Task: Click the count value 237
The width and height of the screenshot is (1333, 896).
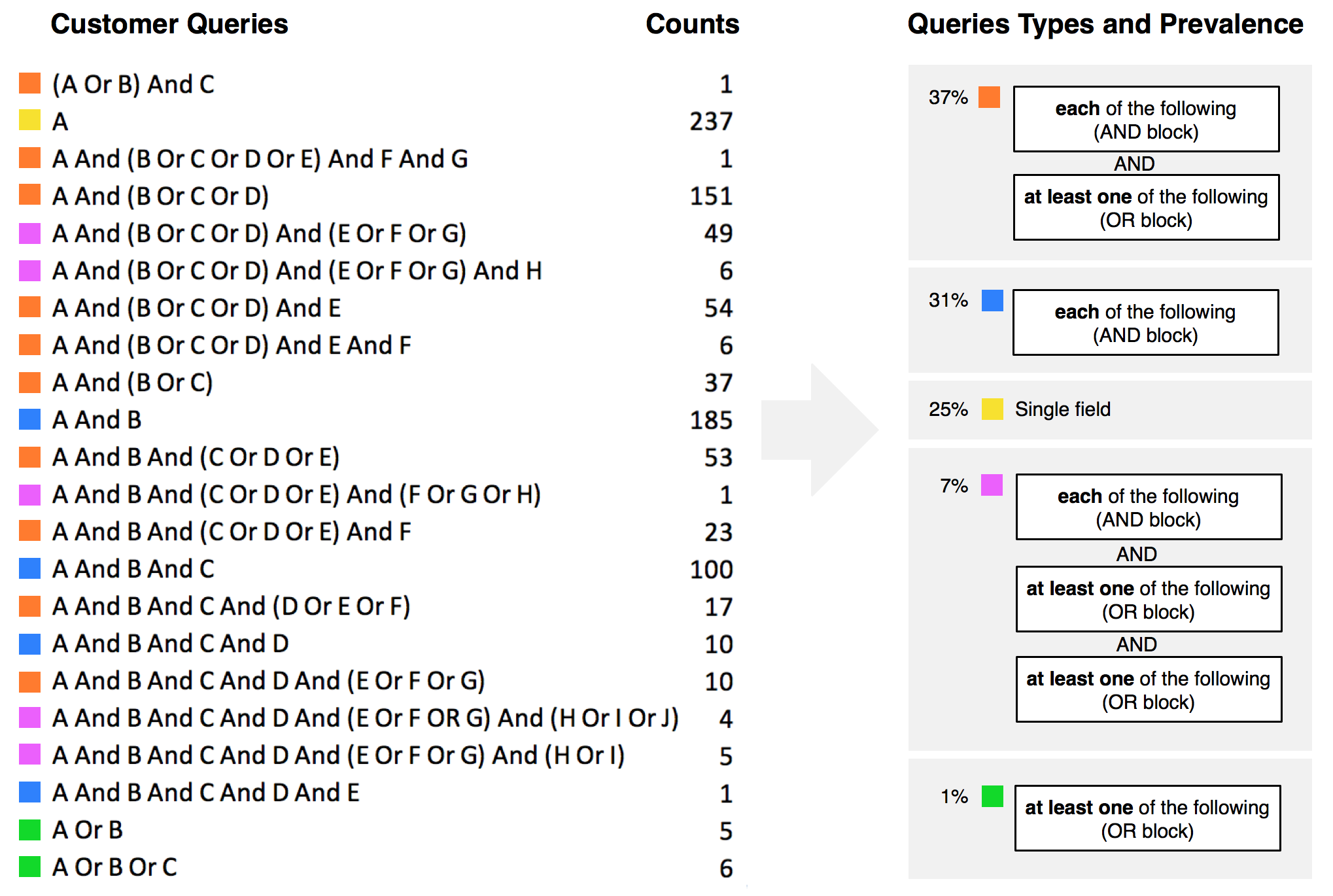Action: [711, 121]
